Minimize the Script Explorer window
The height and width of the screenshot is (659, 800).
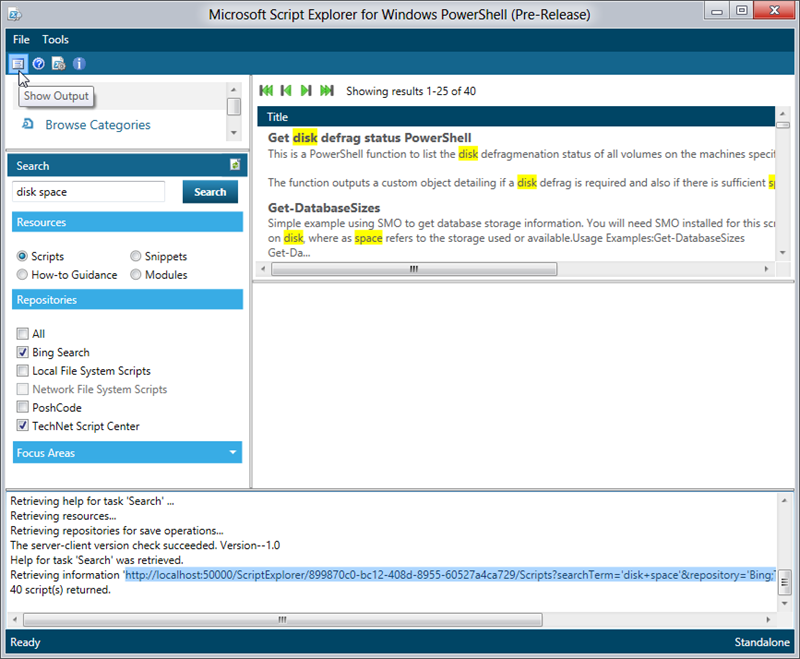tap(717, 11)
